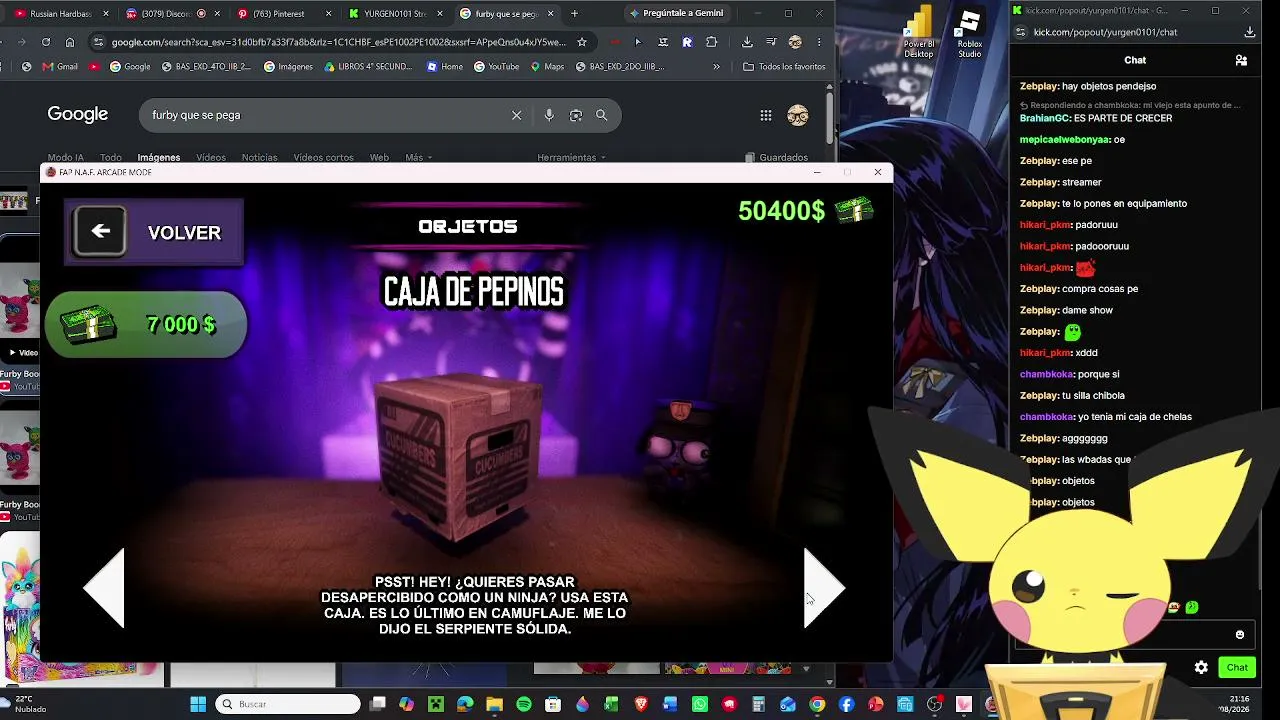This screenshot has height=720, width=1280.
Task: Submit the search with the magnifier icon
Action: point(602,115)
